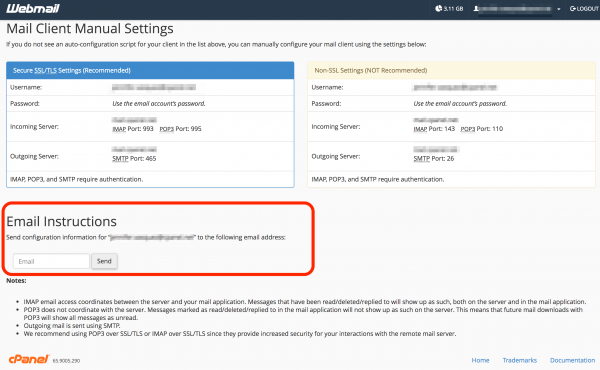Click the cPanel version number text
This screenshot has height=370, width=600.
pos(66,360)
